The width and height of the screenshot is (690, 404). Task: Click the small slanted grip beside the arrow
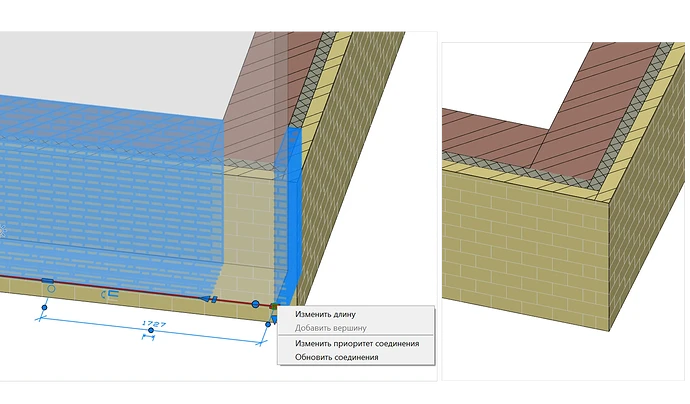tap(214, 300)
